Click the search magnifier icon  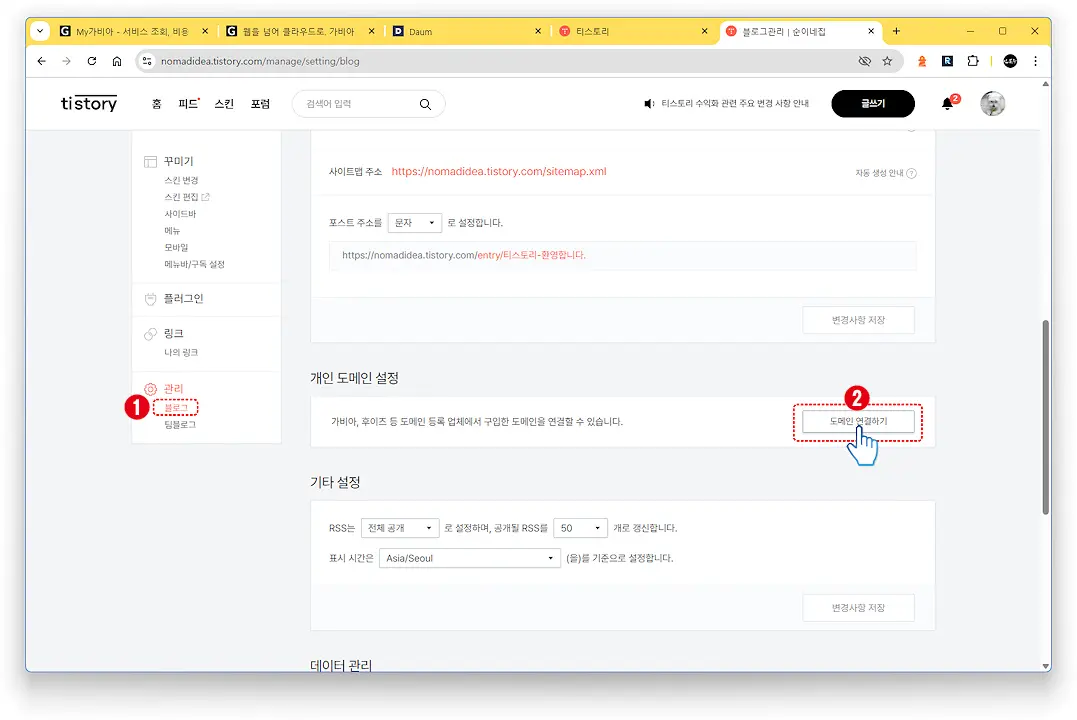[425, 103]
